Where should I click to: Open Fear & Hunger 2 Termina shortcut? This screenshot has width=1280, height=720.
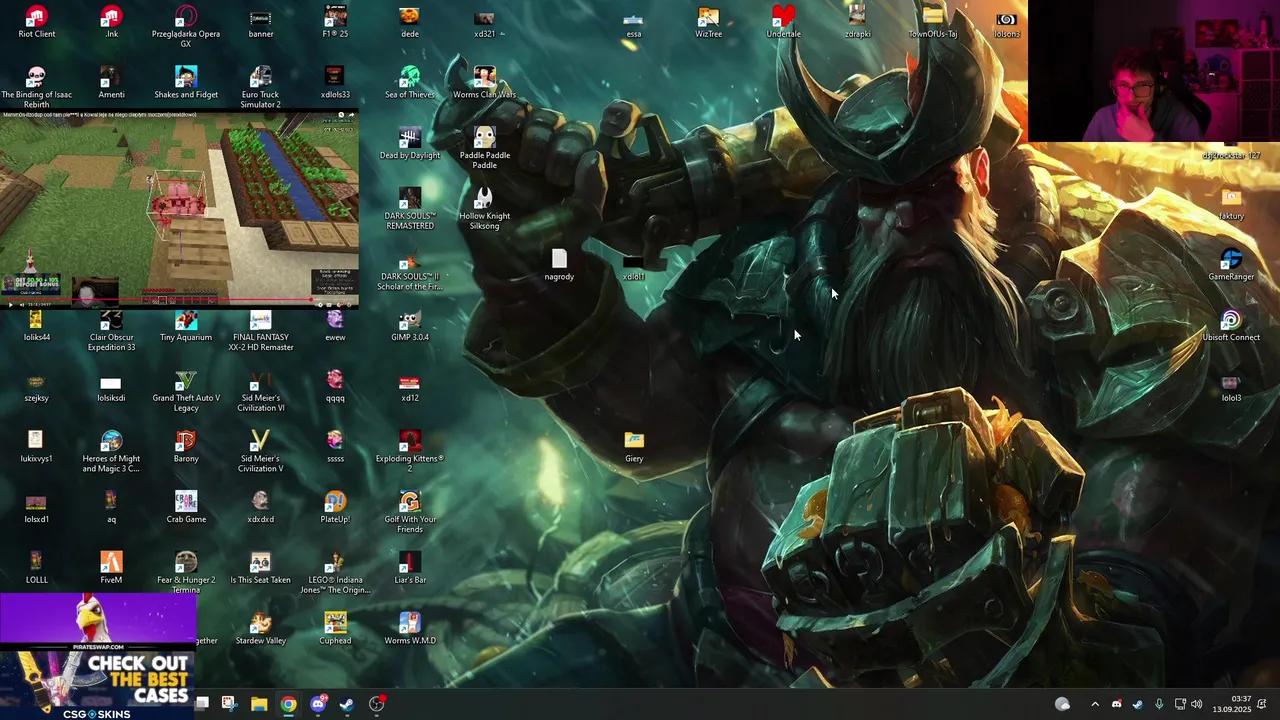pos(186,573)
